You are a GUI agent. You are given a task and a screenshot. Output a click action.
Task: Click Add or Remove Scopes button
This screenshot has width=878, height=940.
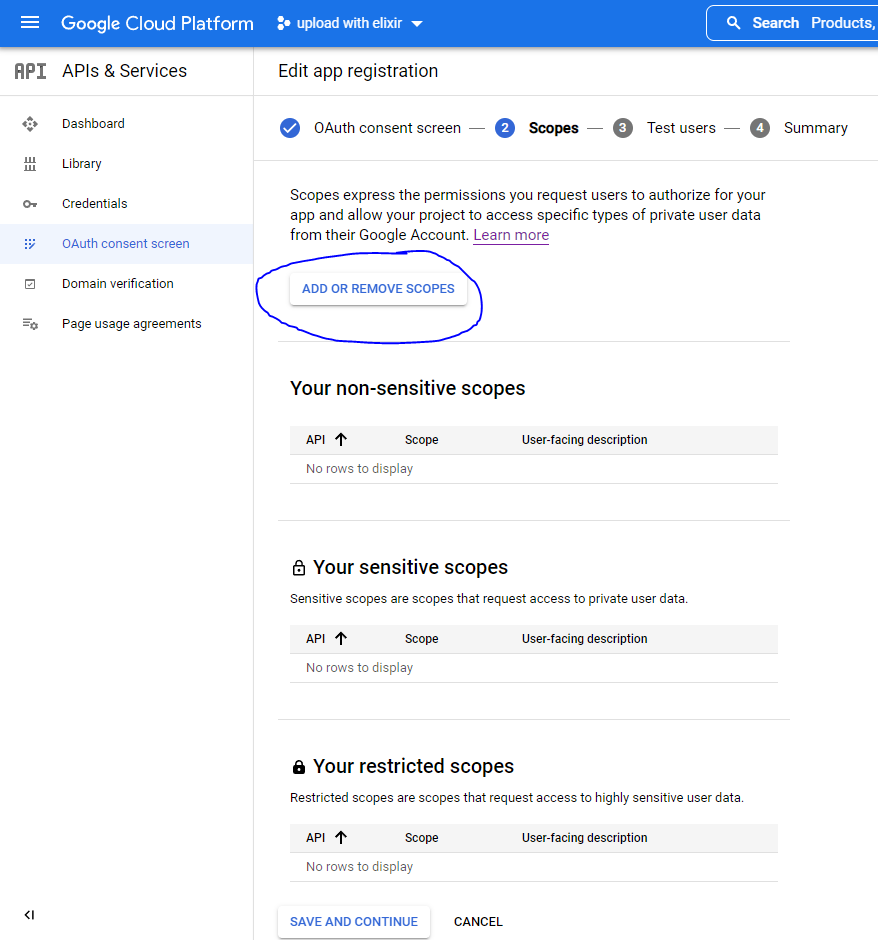coord(378,289)
